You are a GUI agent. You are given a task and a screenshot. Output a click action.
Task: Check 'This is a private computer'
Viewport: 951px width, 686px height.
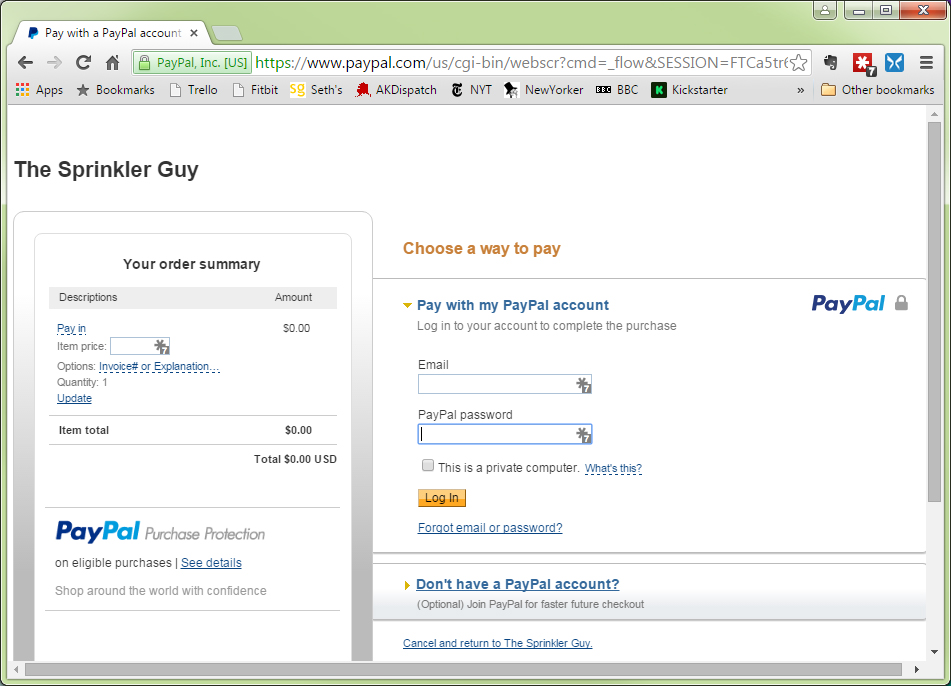click(x=428, y=465)
